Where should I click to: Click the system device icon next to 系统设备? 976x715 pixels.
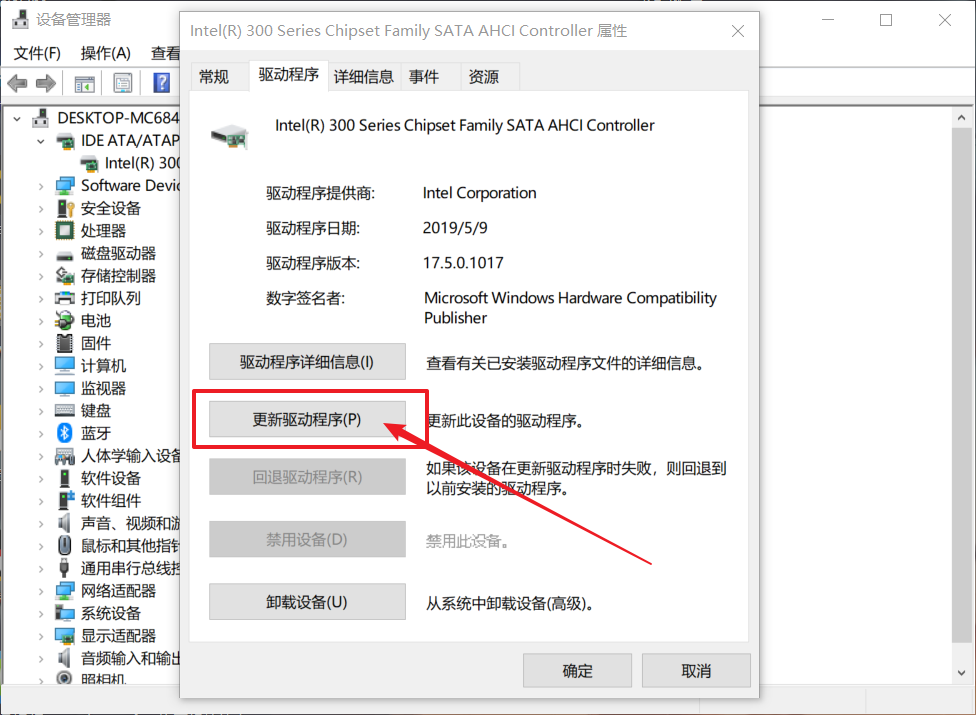(x=65, y=614)
